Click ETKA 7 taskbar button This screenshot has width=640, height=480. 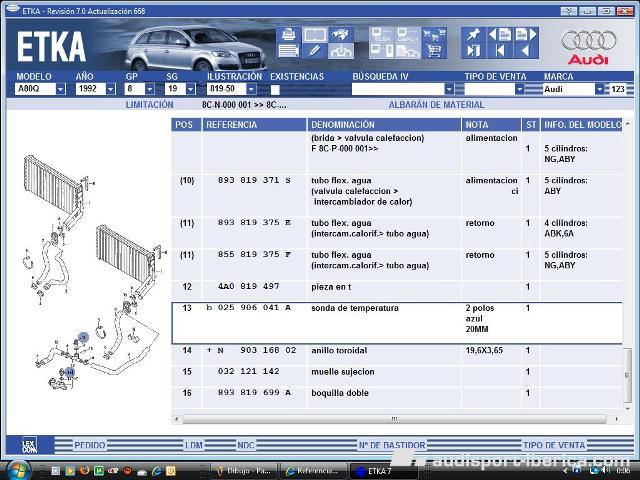[384, 471]
